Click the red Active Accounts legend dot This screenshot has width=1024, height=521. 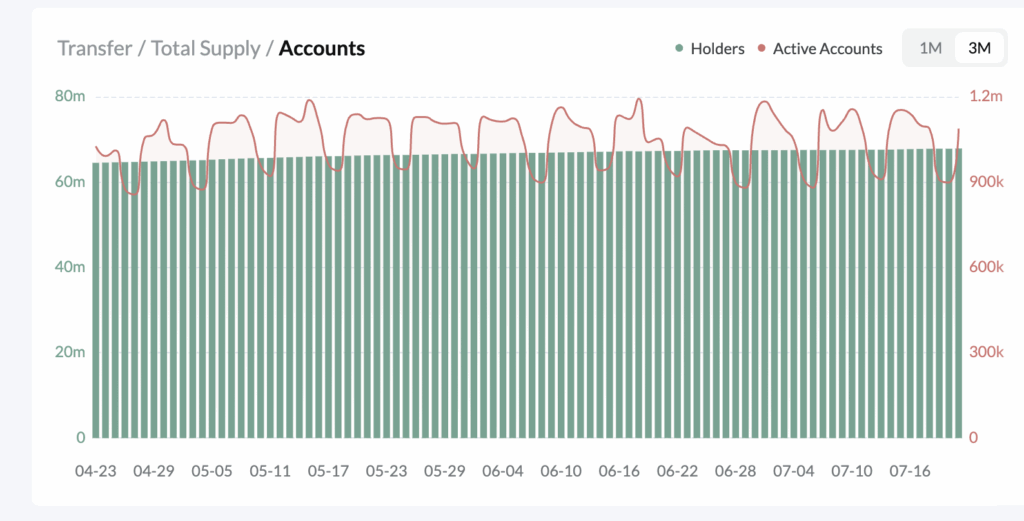tap(761, 48)
